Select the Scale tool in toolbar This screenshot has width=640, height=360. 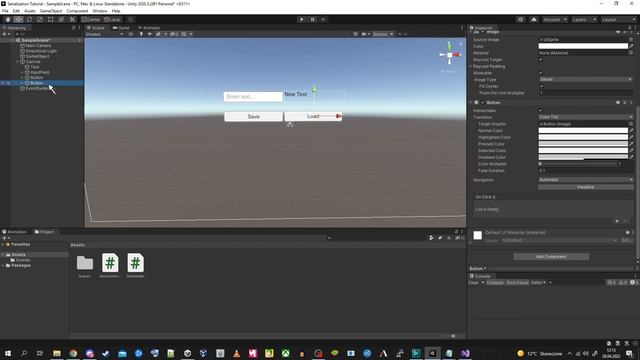pos(40,20)
